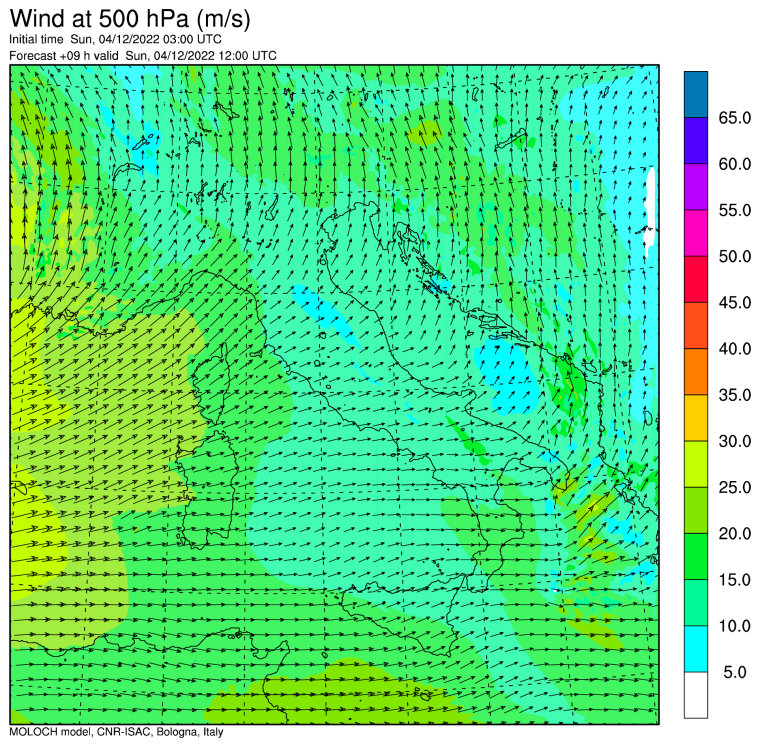Click the 20.0 colorbar label
This screenshot has width=760, height=747.
(x=735, y=533)
